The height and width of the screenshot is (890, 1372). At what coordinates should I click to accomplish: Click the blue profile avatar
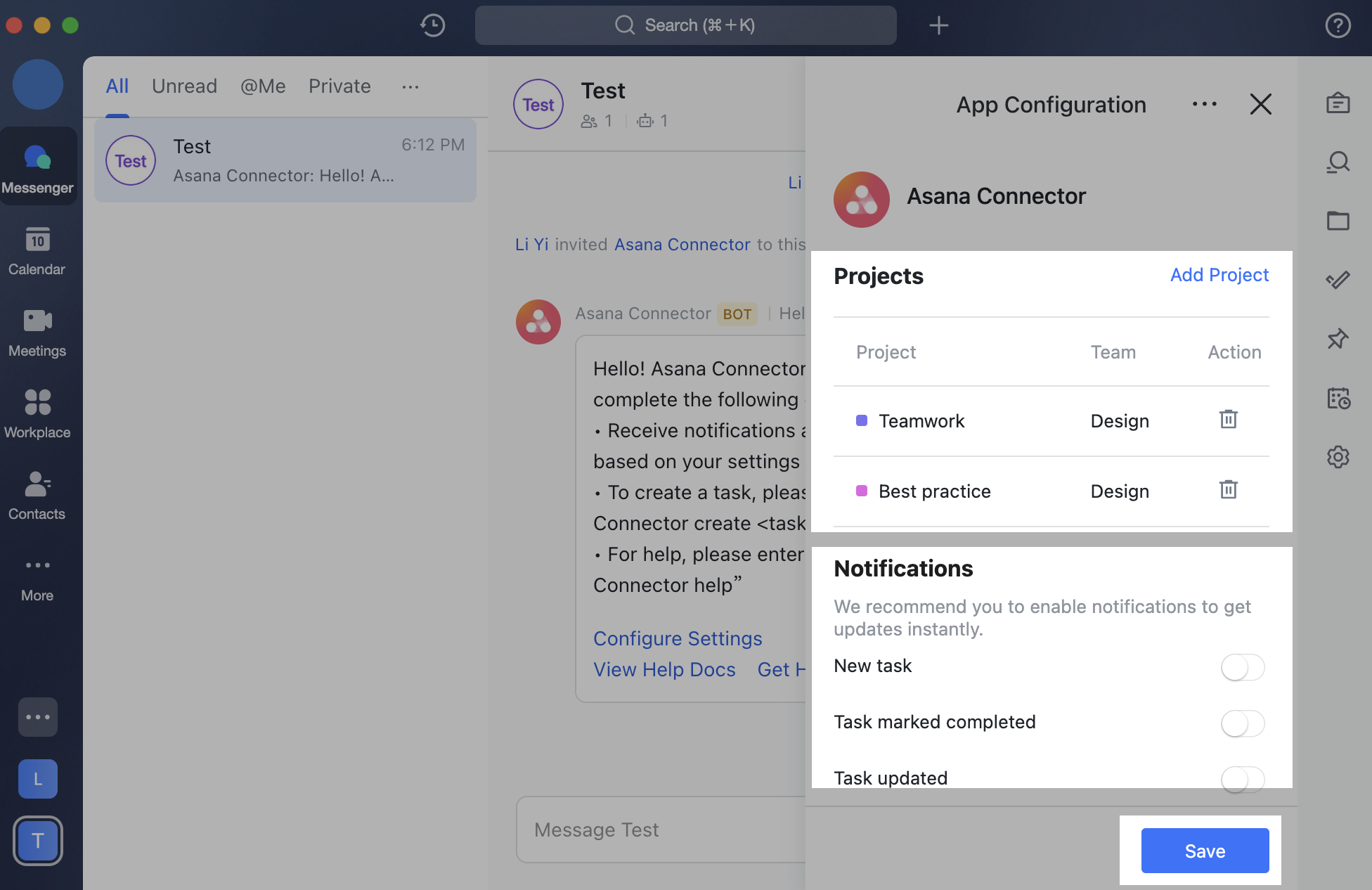coord(38,84)
